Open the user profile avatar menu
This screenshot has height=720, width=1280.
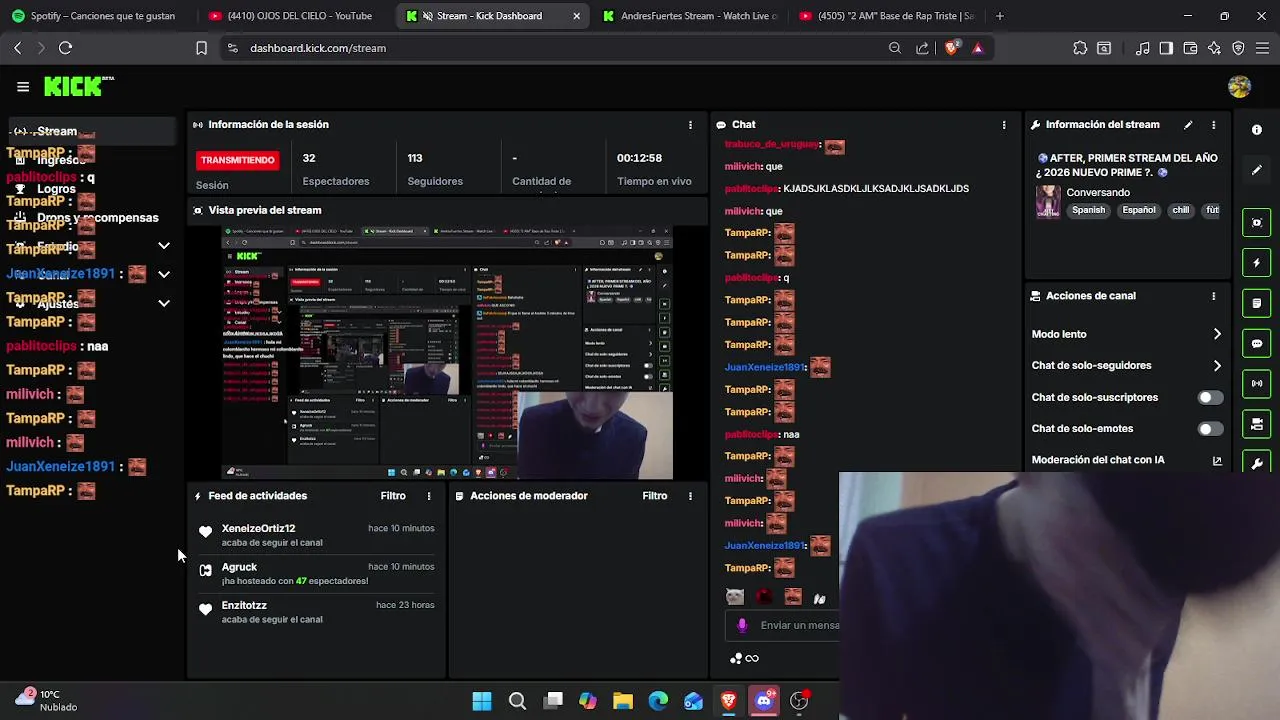coord(1239,87)
